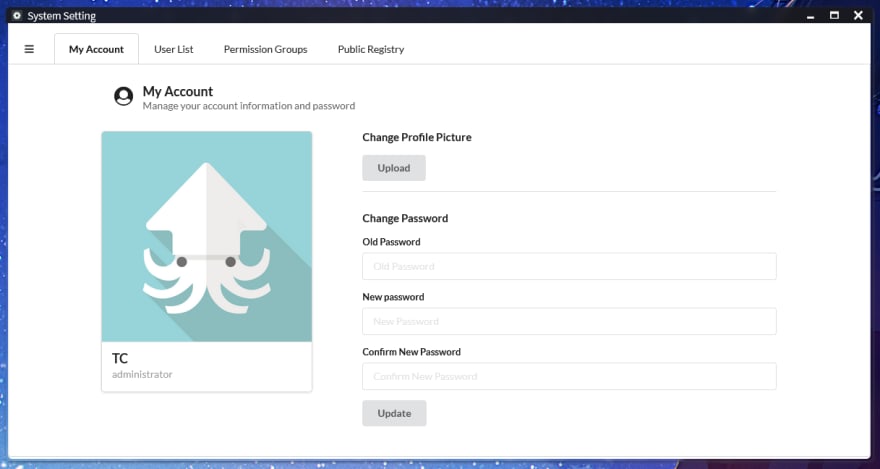Viewport: 880px width, 469px height.
Task: Switch to the Public Registry tab
Action: 371,49
